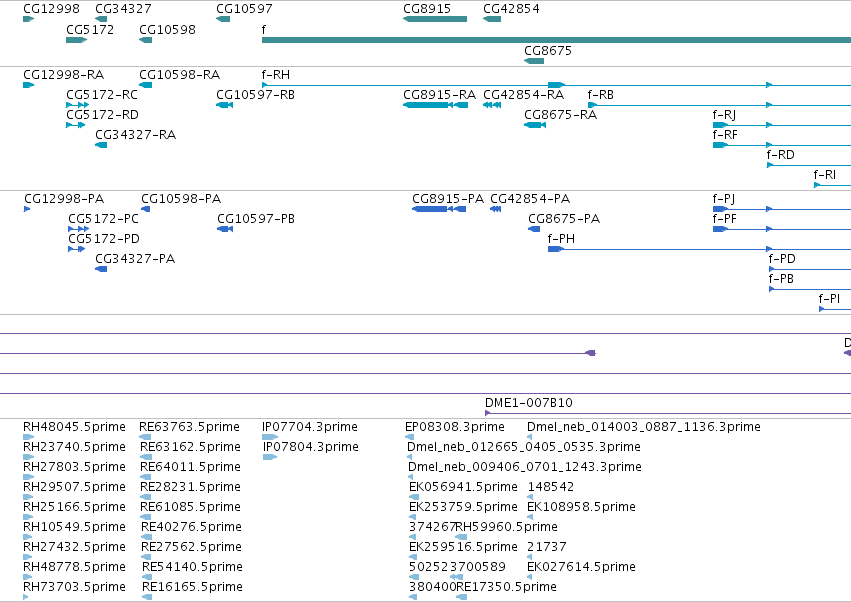The height and width of the screenshot is (602, 851).
Task: Click the CG12998-PA protein label
Action: point(64,199)
